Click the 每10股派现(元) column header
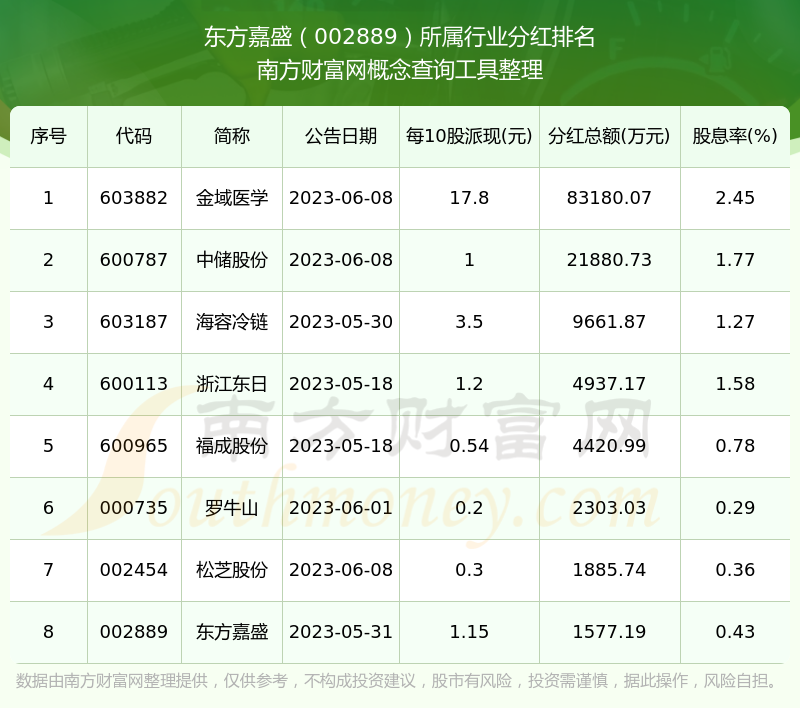The image size is (800, 708). click(x=469, y=136)
